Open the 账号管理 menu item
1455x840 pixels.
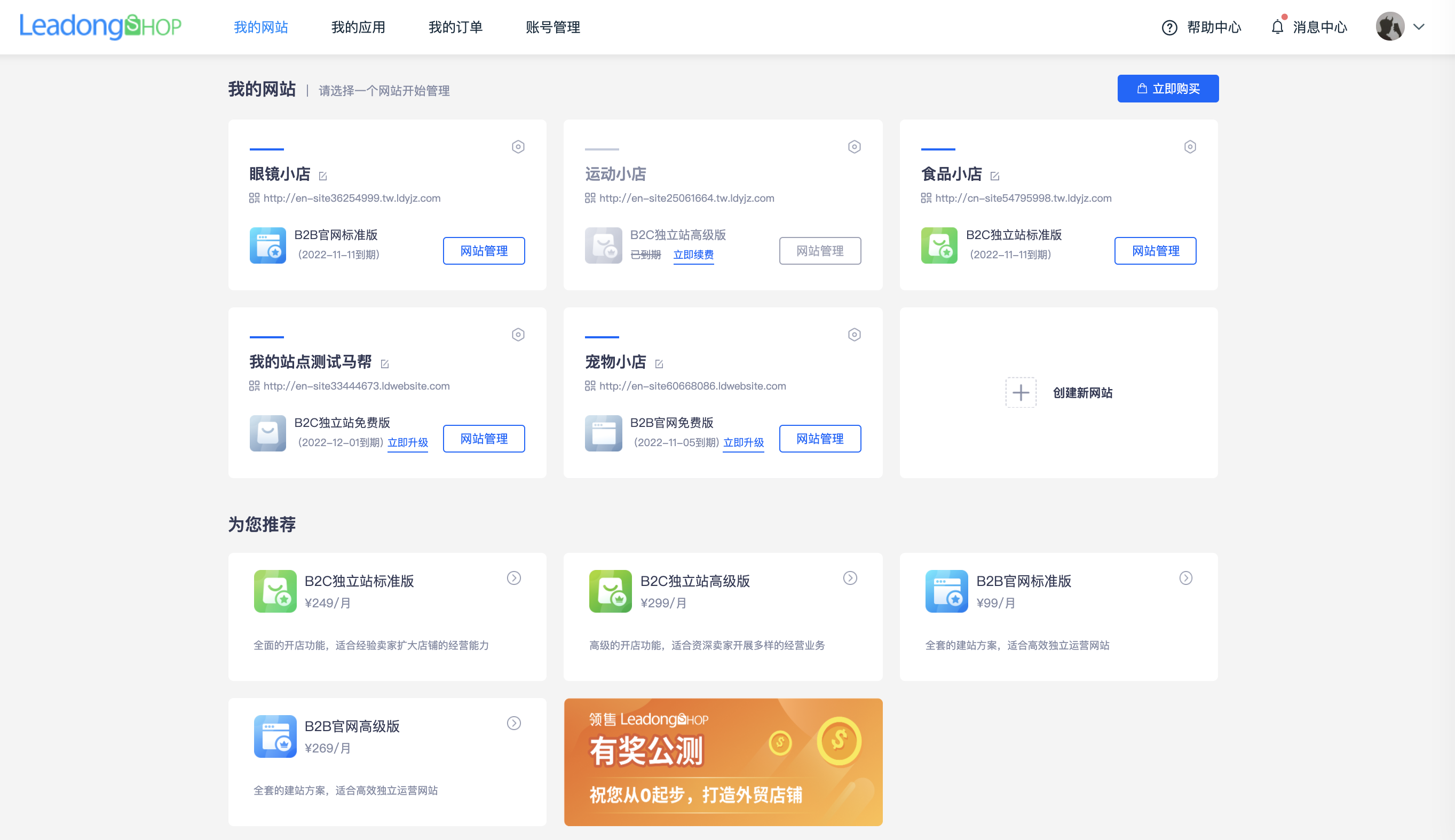pos(552,27)
